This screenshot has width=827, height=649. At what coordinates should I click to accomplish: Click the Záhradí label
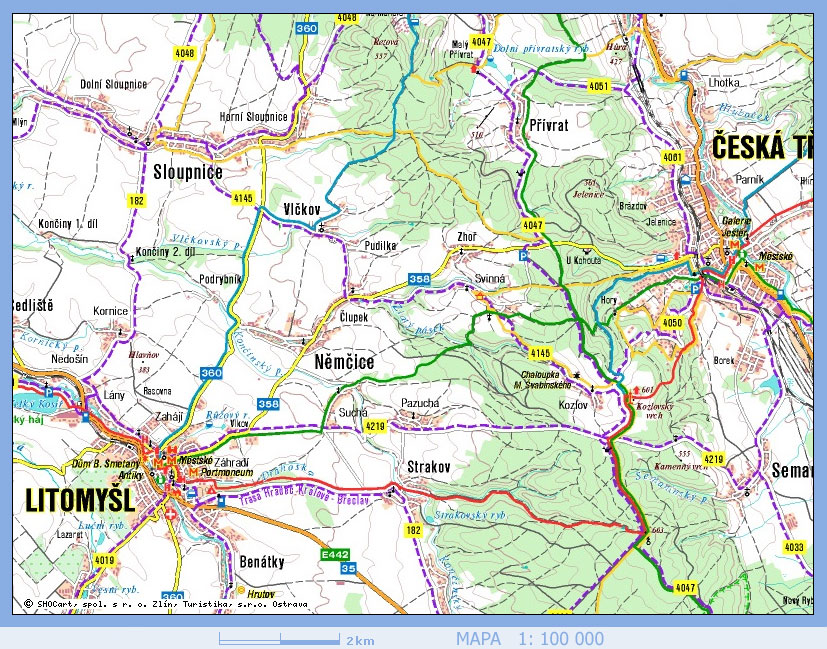click(231, 462)
